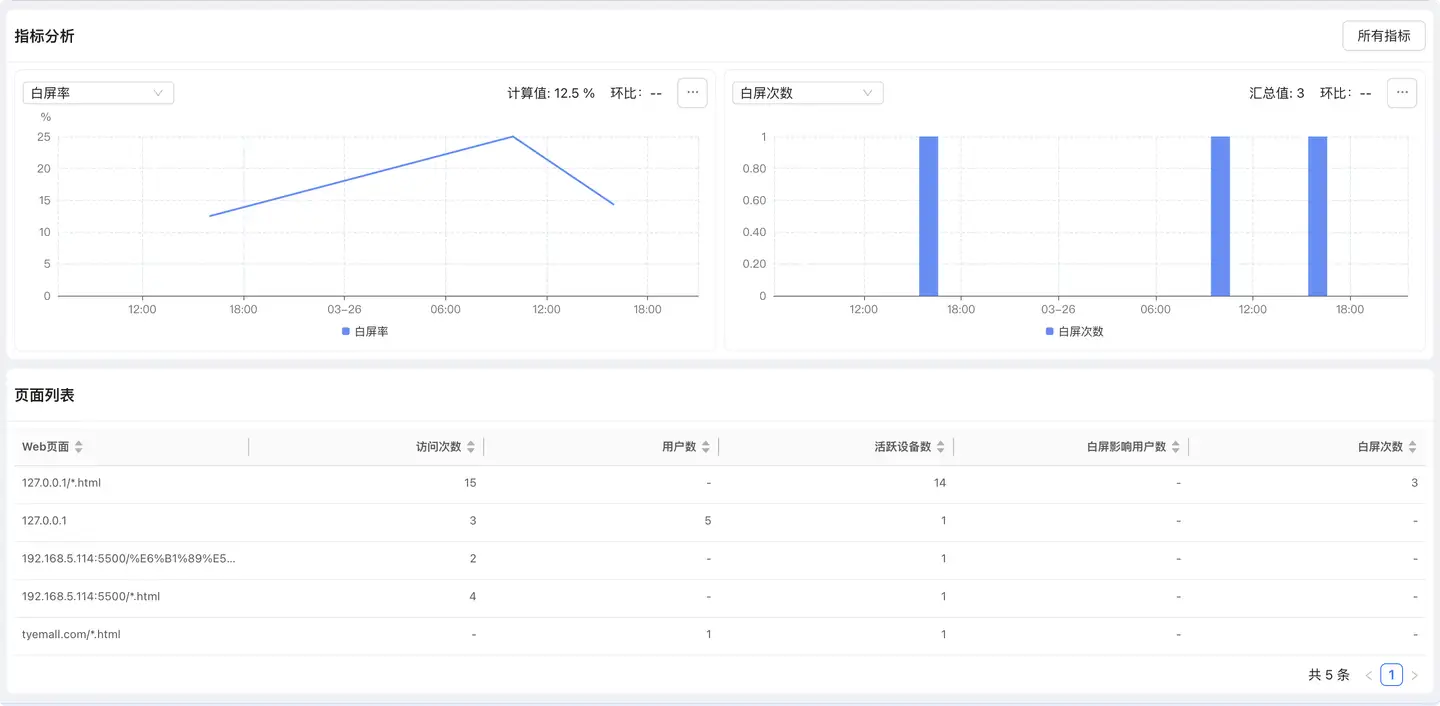
Task: Open more options menu on 白屏次数 chart
Action: [1401, 92]
